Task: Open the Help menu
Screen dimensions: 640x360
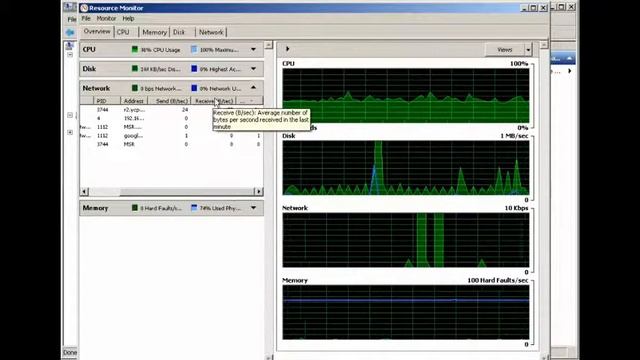Action: (128, 18)
